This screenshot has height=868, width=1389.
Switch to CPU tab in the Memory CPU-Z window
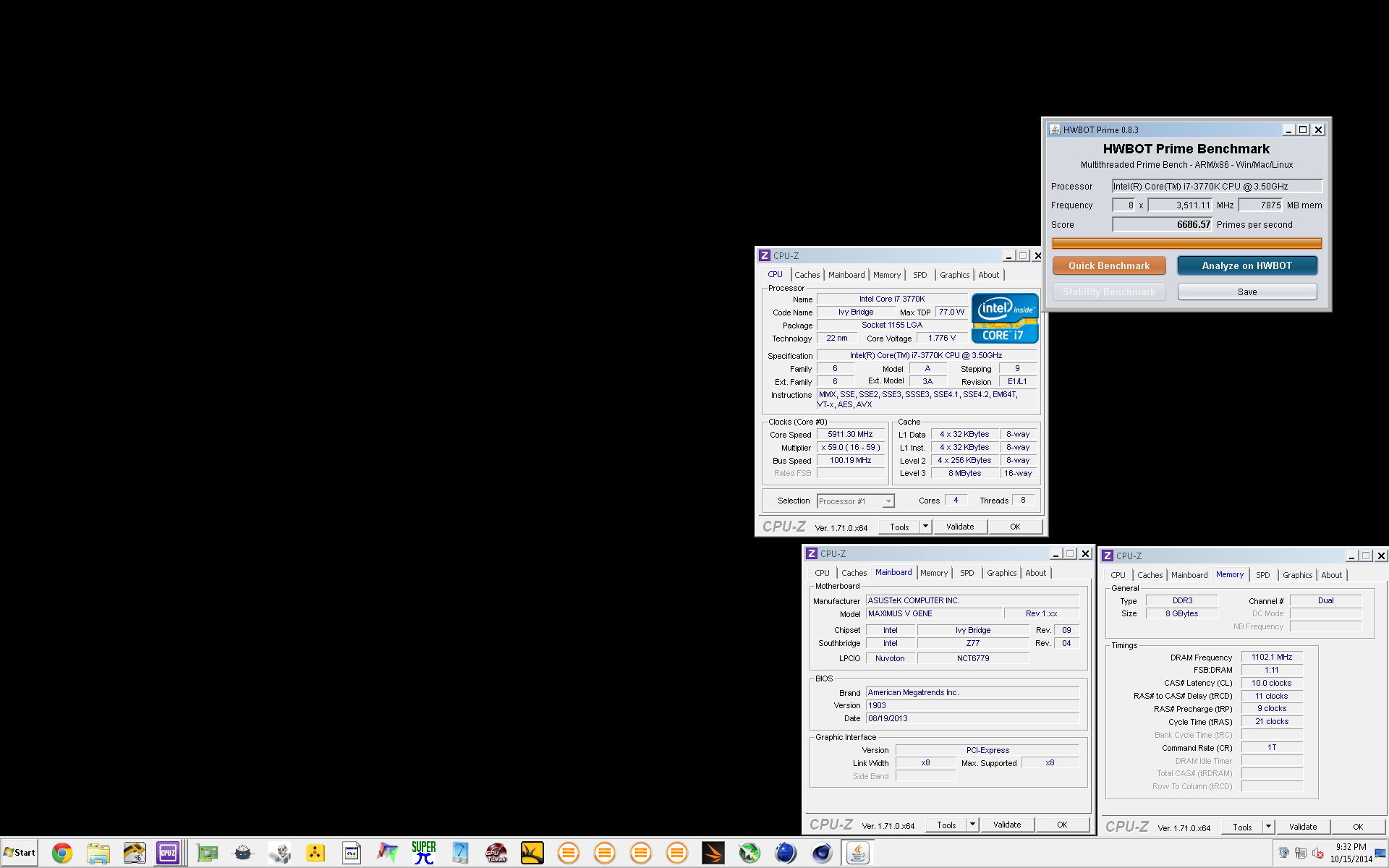point(1118,575)
